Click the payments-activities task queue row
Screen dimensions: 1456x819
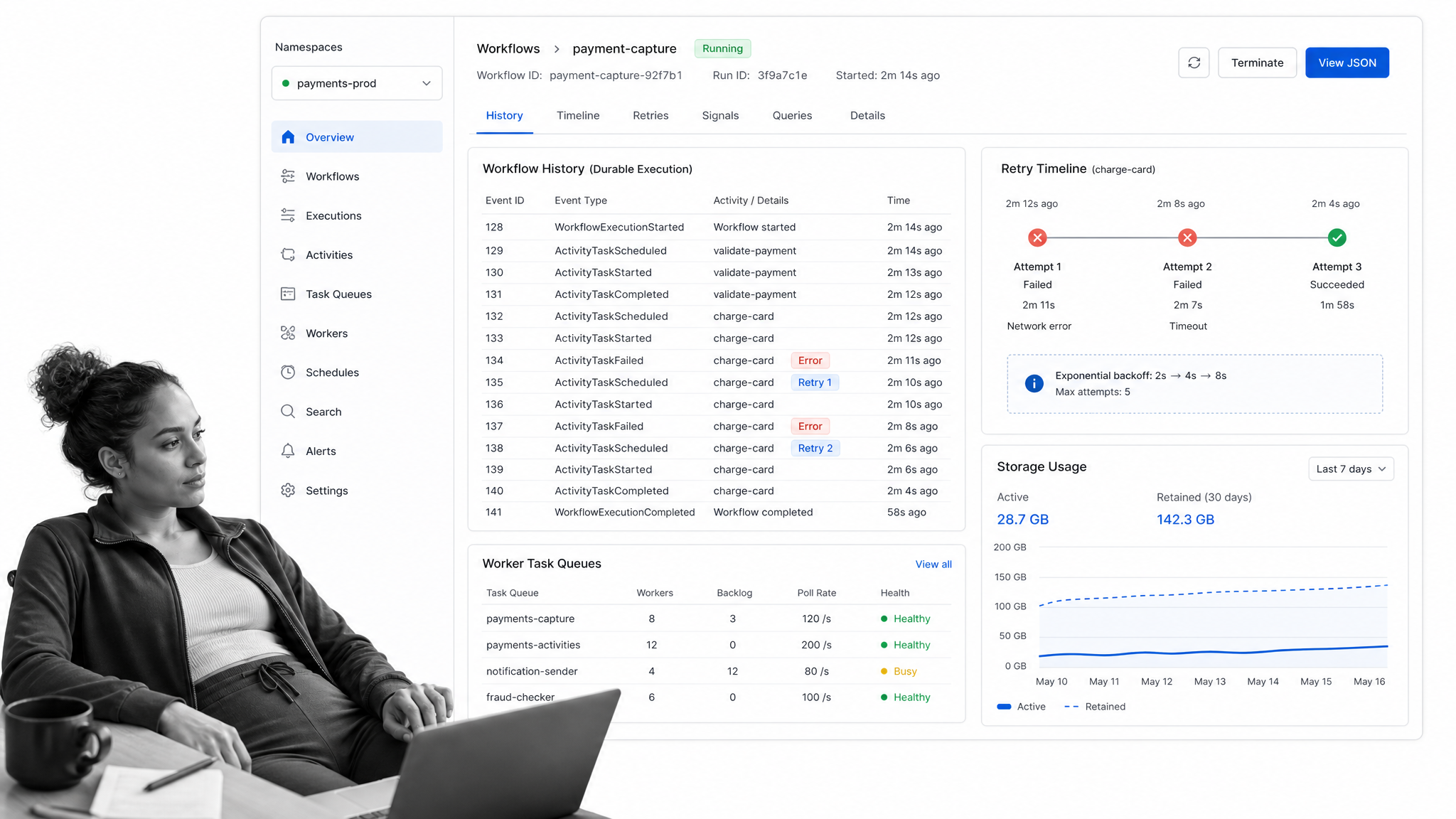coord(716,645)
